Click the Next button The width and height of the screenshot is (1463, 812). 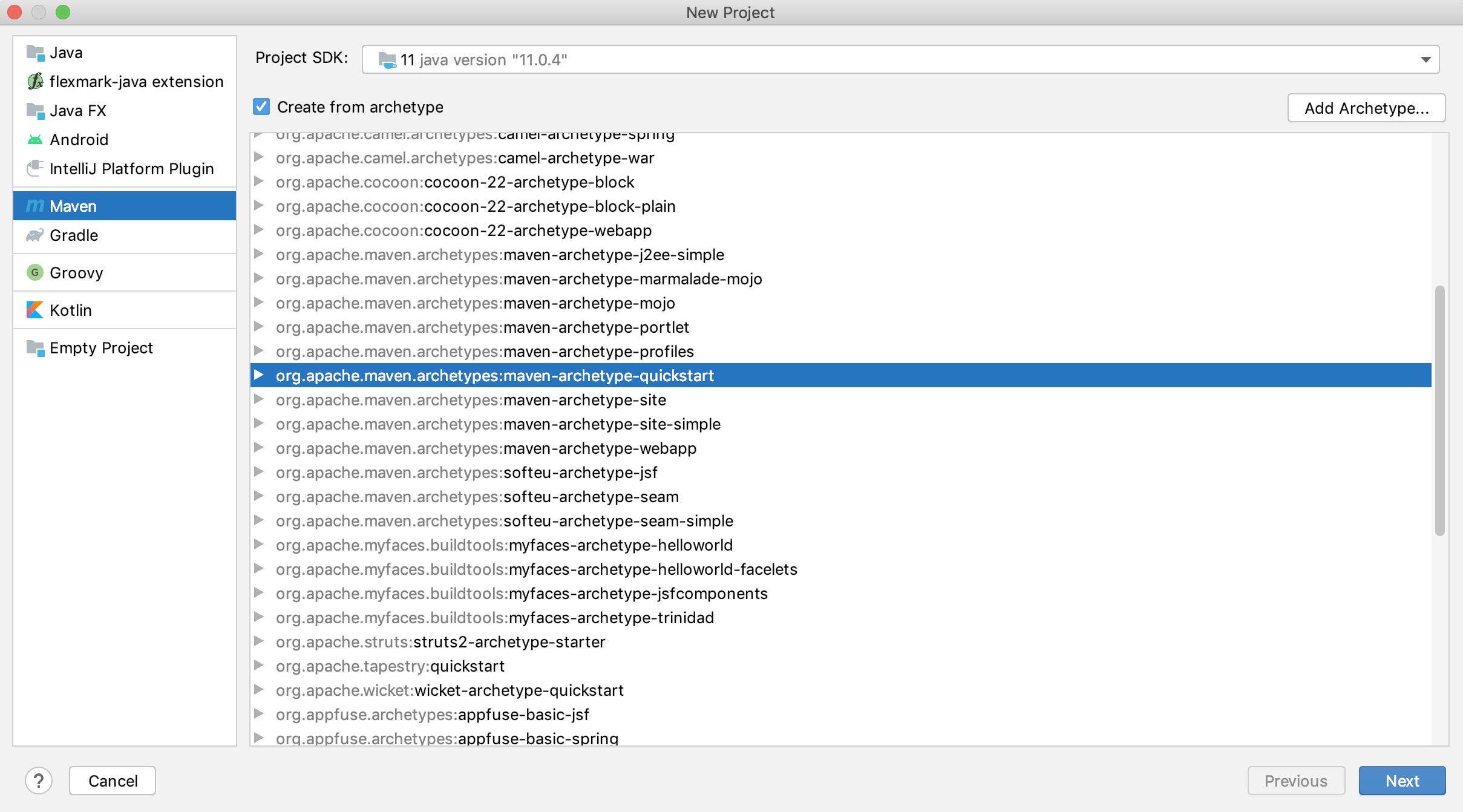1401,781
